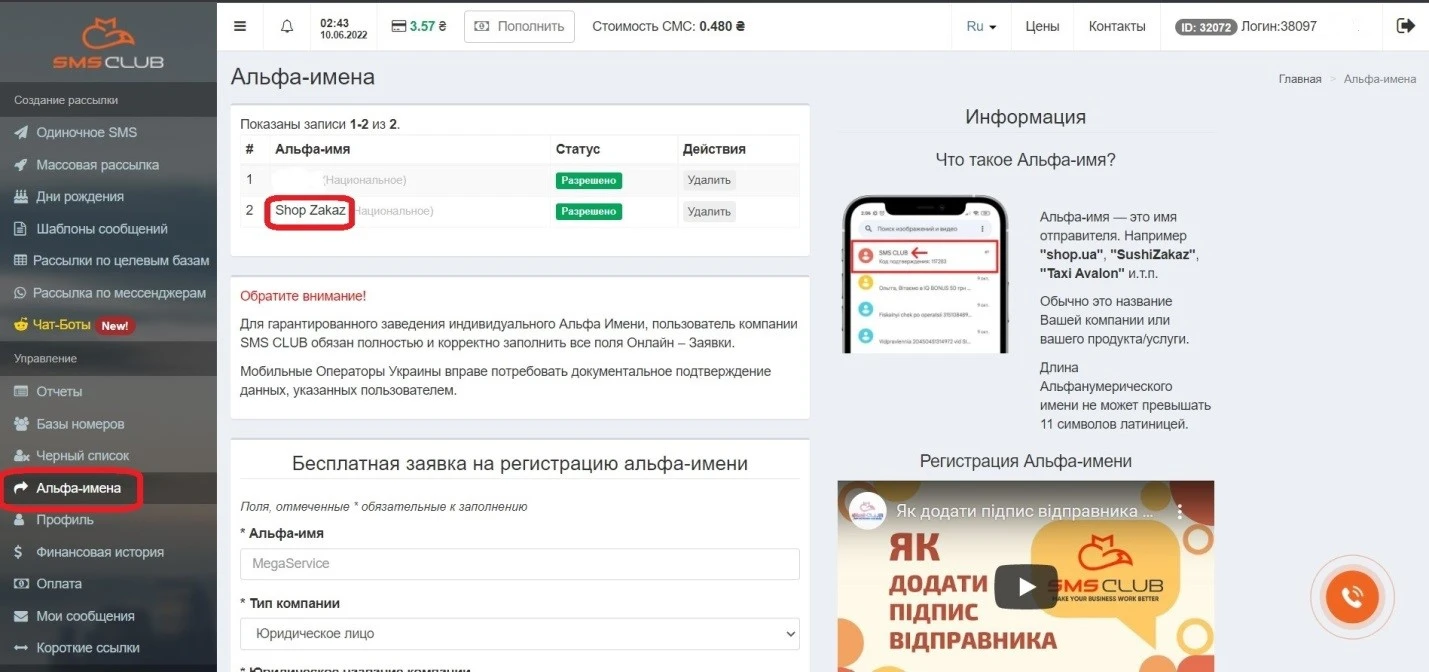
Task: Click the orange phone call button
Action: coord(1351,597)
